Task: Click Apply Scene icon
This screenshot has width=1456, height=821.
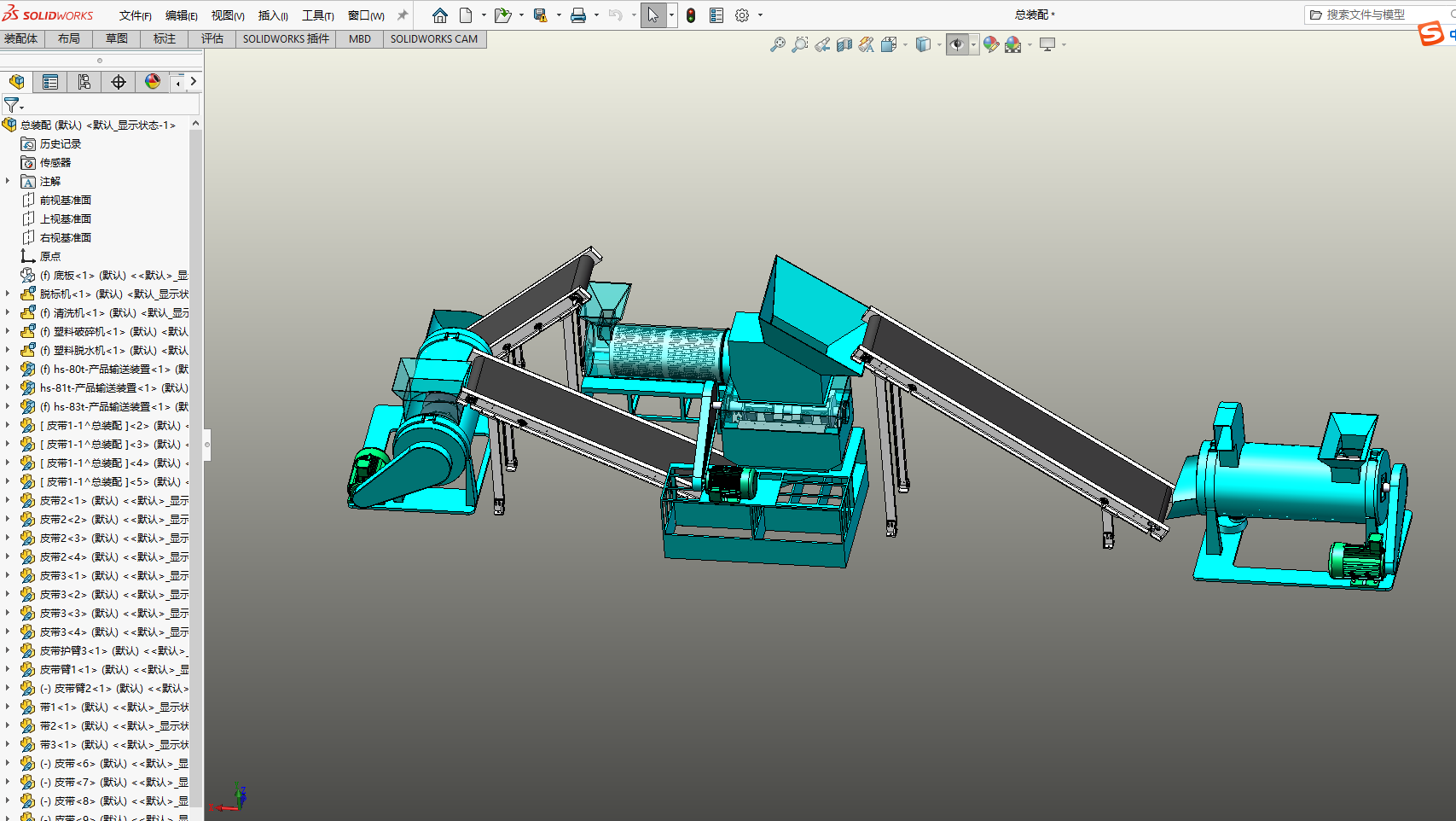Action: tap(1012, 44)
